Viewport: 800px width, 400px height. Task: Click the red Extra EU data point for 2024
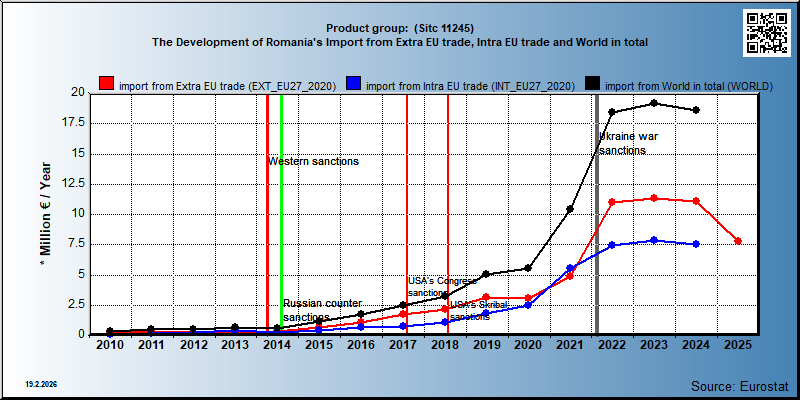tap(696, 201)
